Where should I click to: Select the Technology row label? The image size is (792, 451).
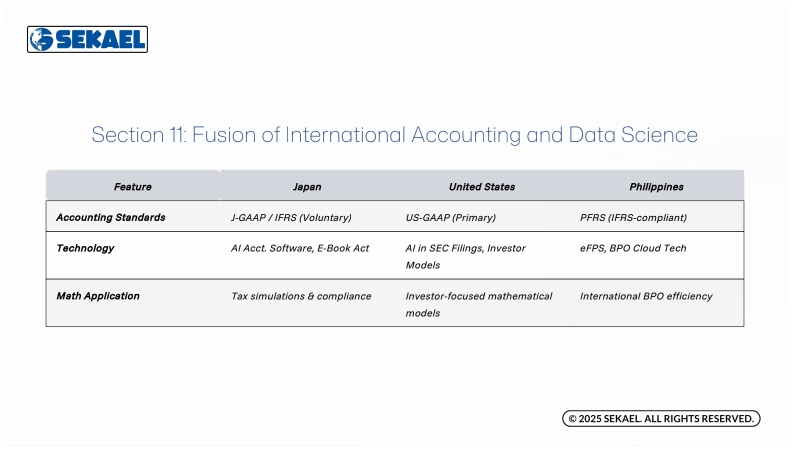point(85,248)
